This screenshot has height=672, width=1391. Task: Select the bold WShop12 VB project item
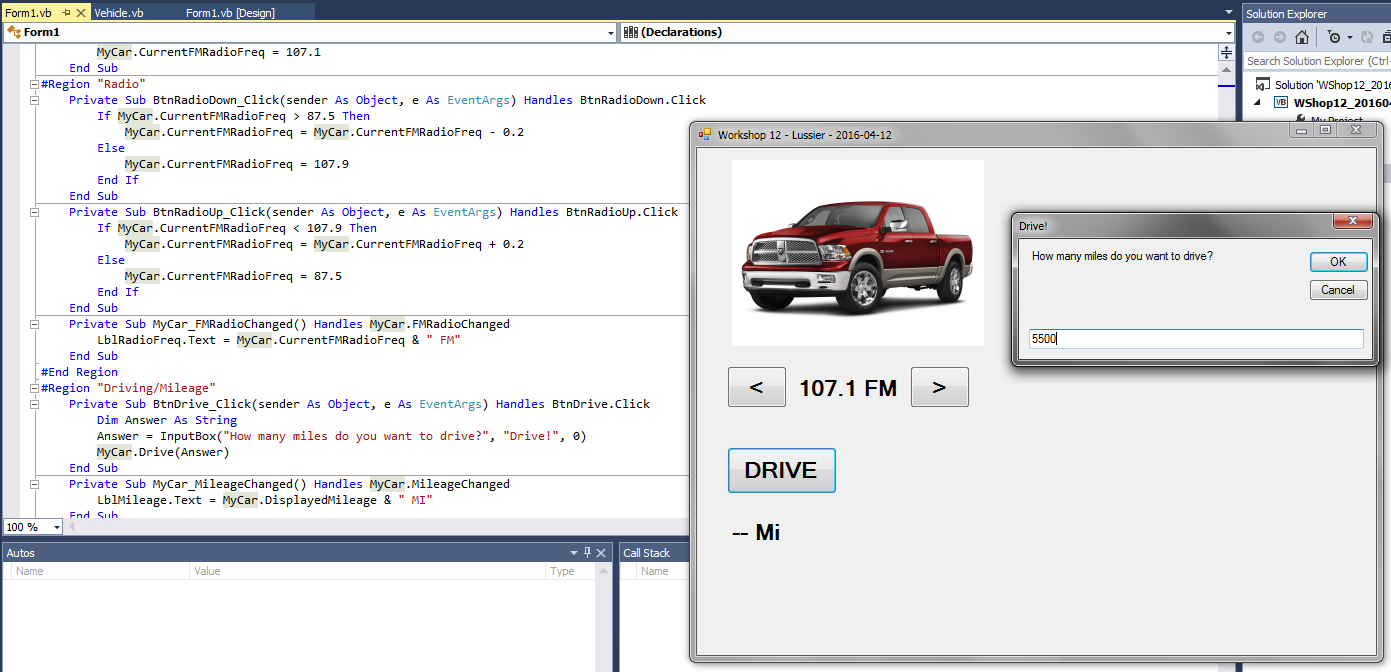tap(1332, 102)
